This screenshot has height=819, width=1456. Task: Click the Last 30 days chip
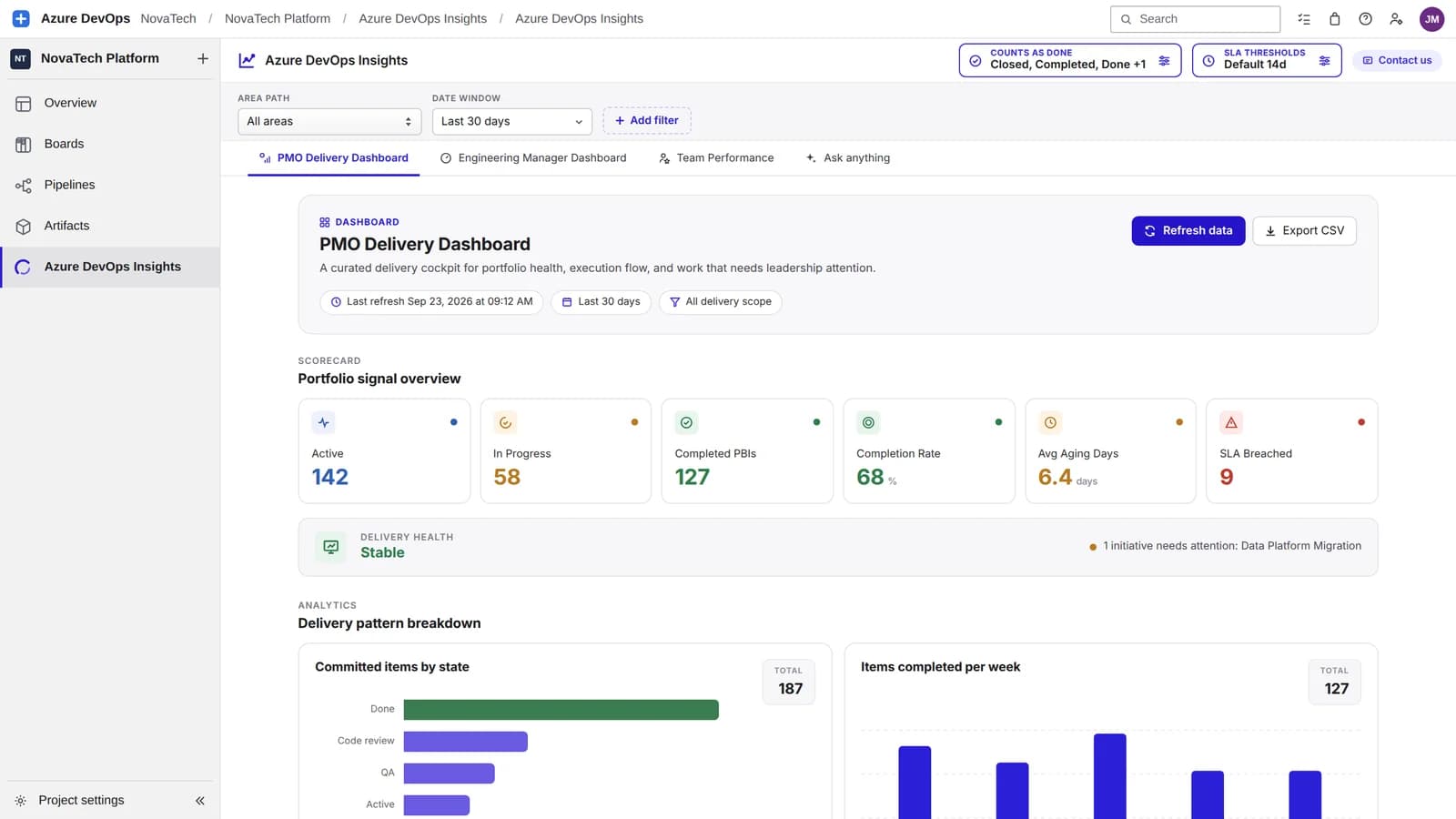601,302
